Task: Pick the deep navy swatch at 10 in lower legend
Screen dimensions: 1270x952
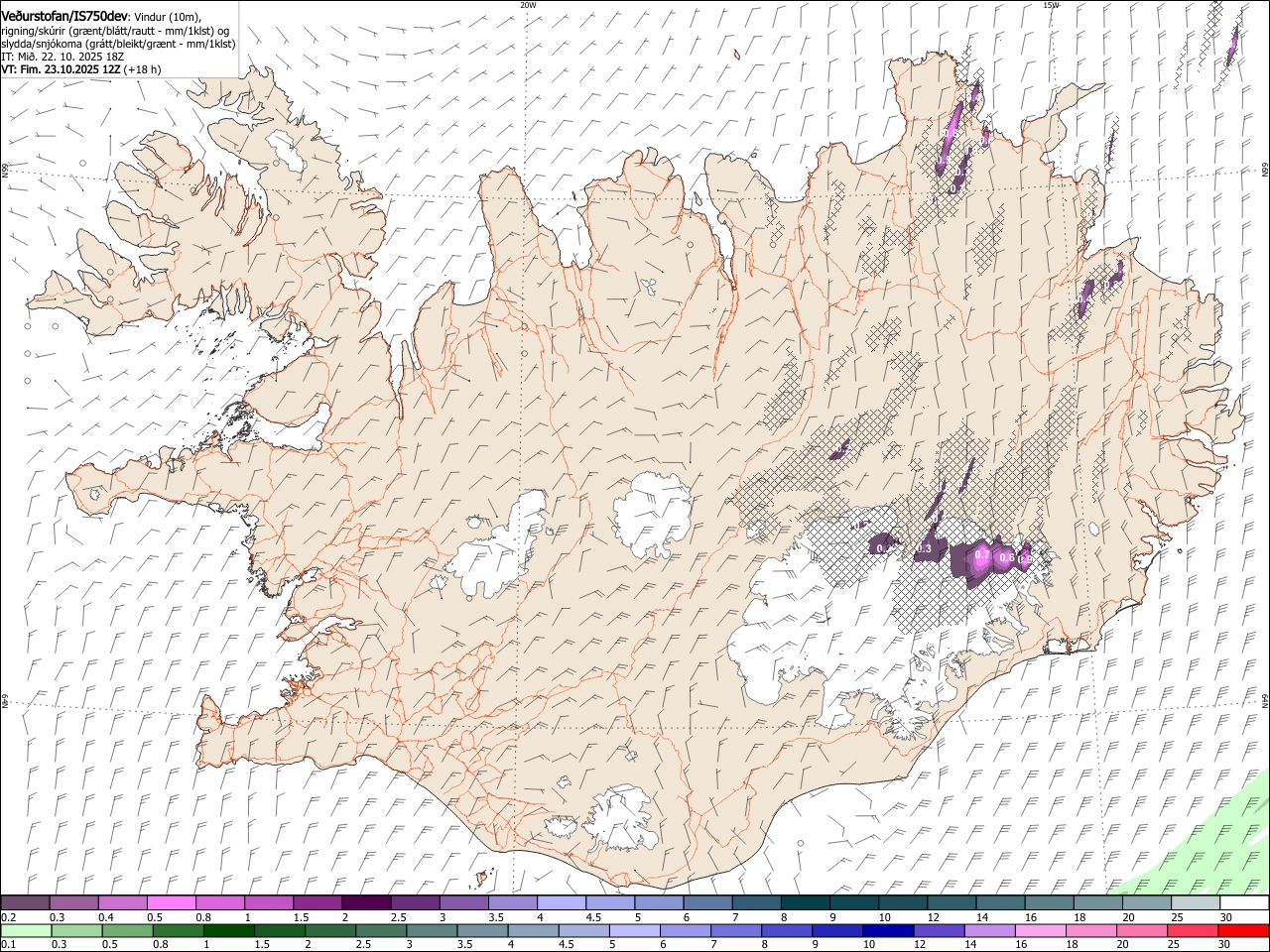Action: tap(888, 931)
